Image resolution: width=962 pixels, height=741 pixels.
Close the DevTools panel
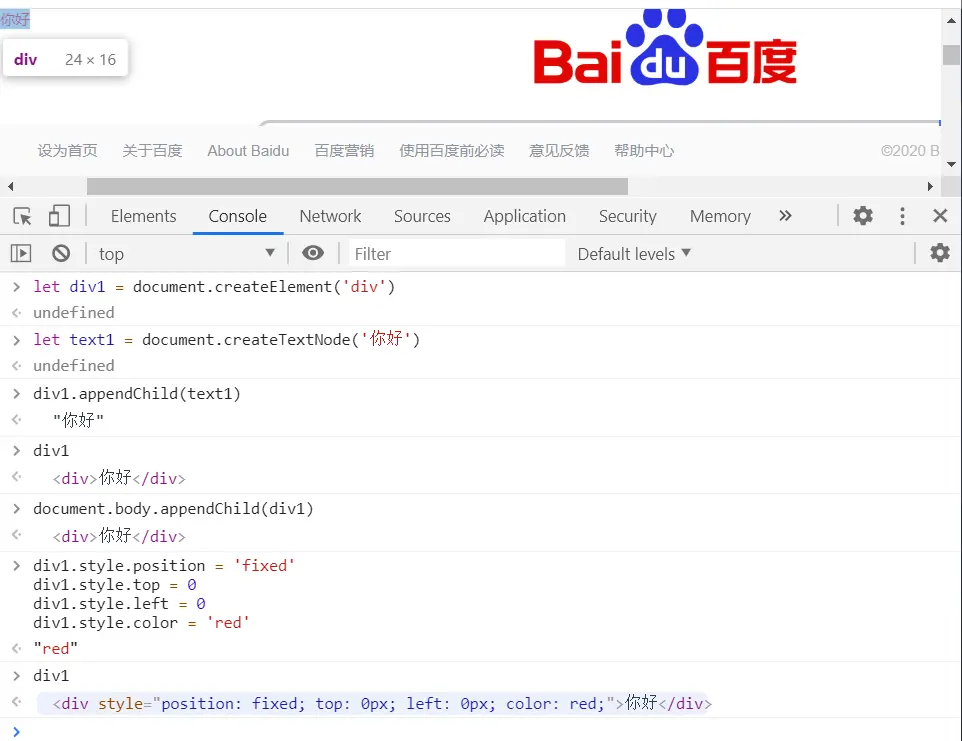pos(940,216)
